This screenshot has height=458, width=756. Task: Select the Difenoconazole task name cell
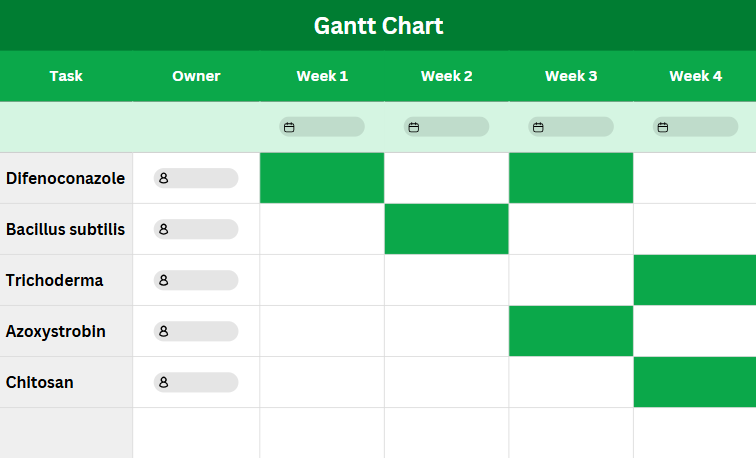tap(66, 178)
